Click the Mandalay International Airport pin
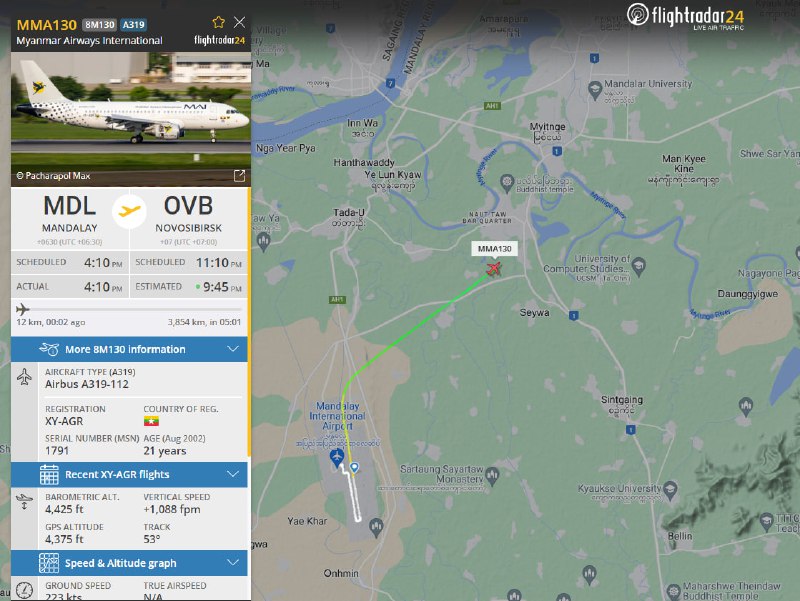This screenshot has width=800, height=601. (336, 458)
